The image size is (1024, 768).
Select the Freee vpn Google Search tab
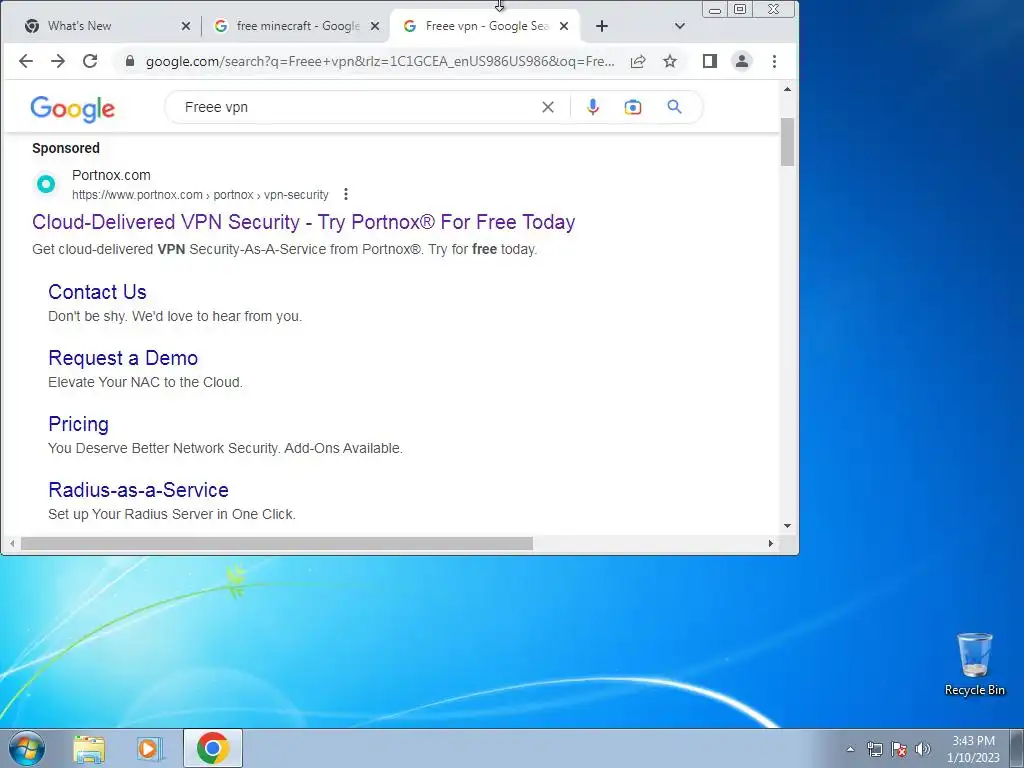(x=485, y=26)
